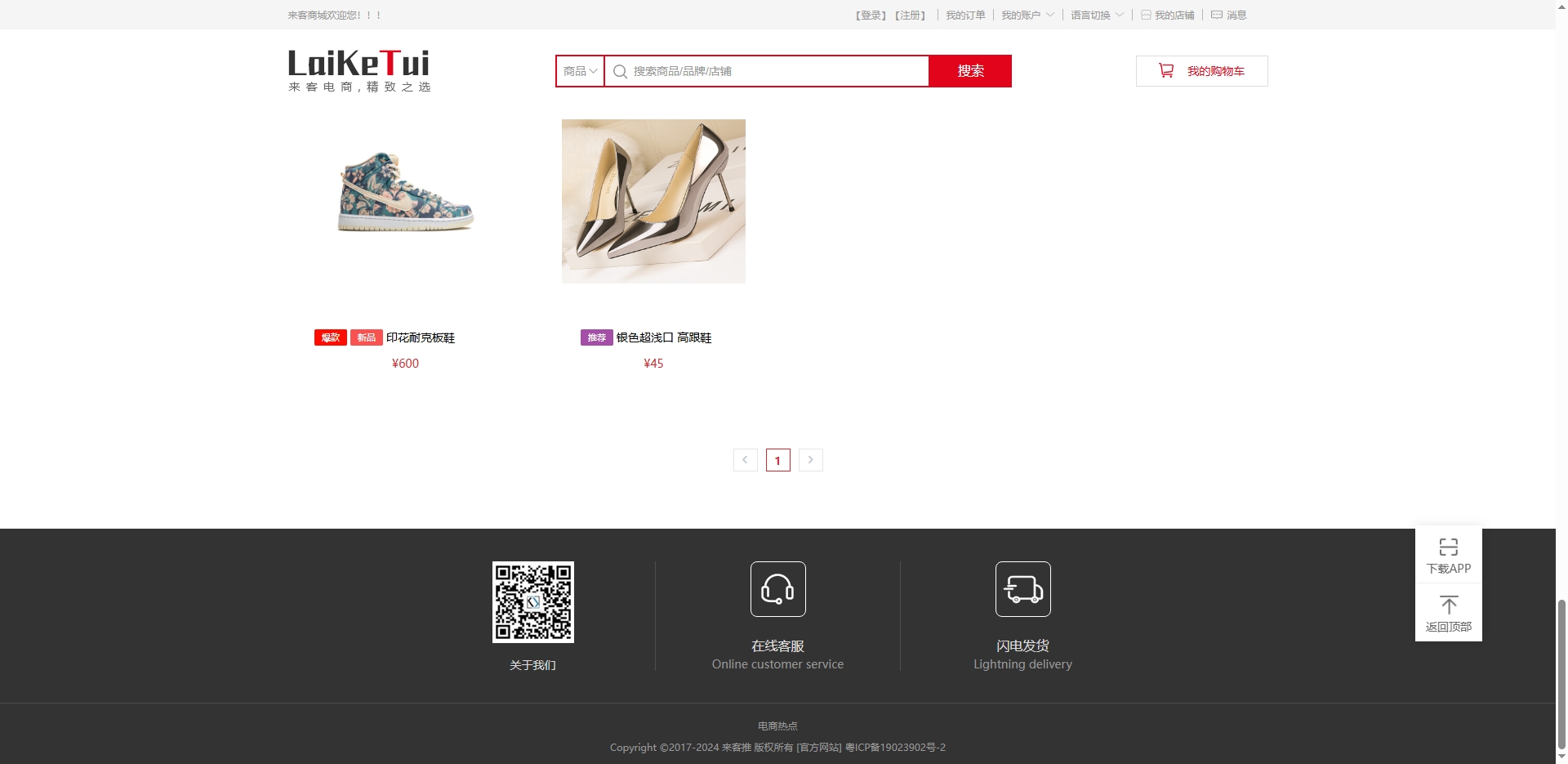Open the online customer service headset icon
Image resolution: width=1568 pixels, height=764 pixels.
click(777, 589)
